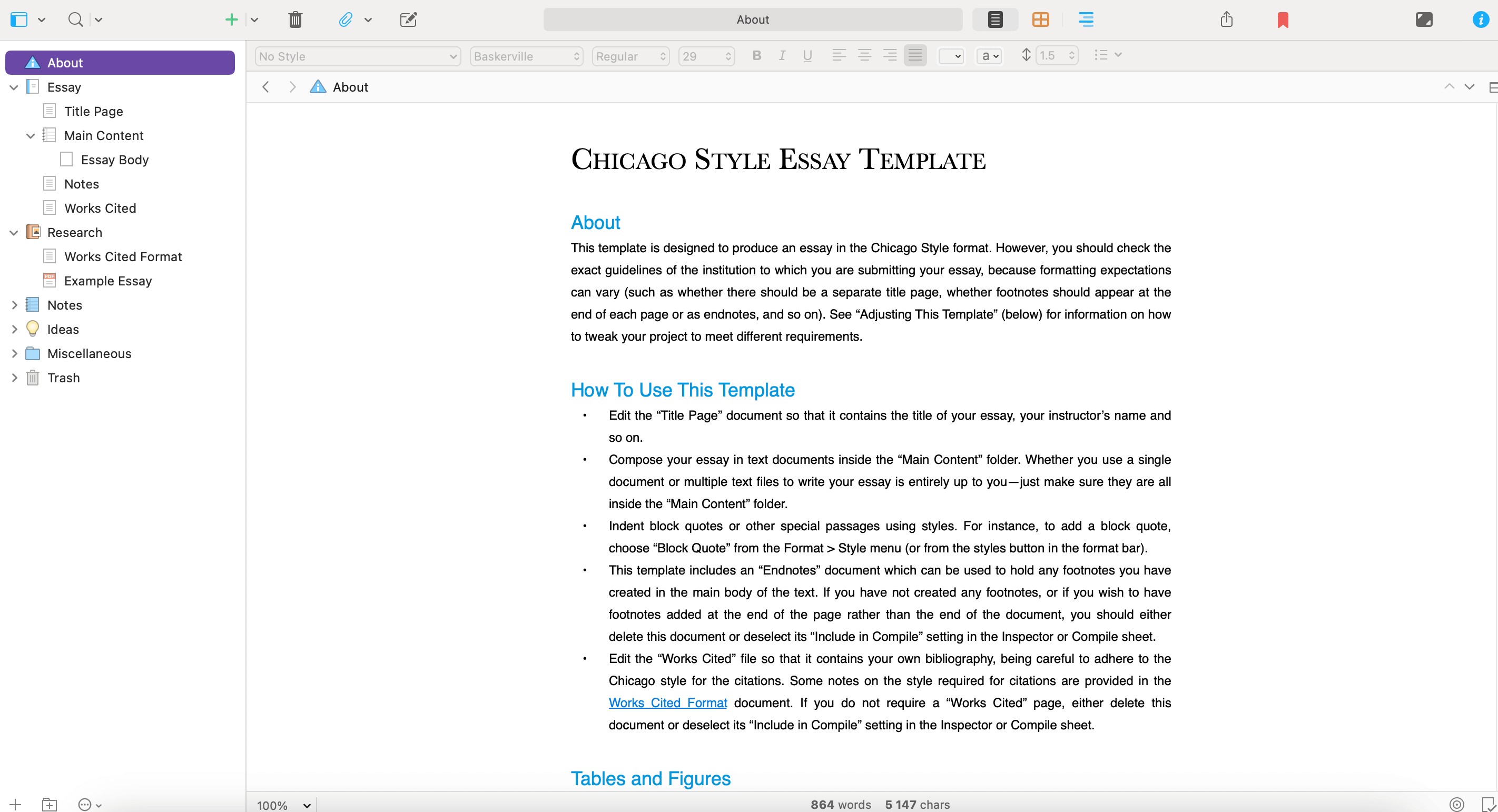Open the binder ellipsis actions menu

click(90, 805)
